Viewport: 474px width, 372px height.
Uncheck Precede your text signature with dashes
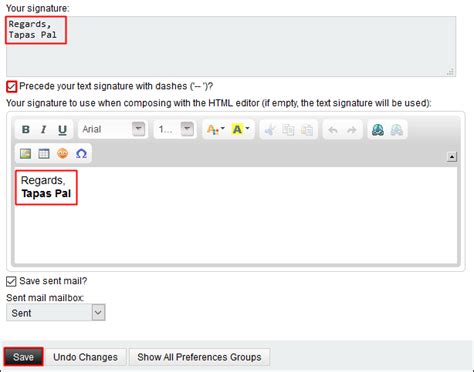pos(11,87)
